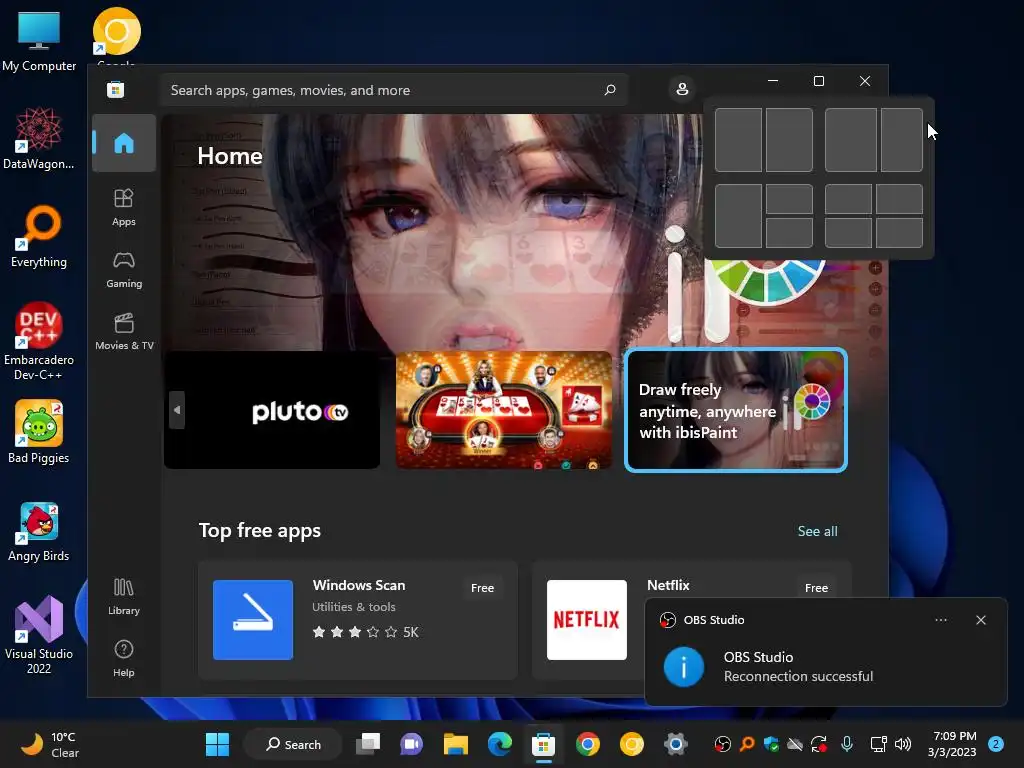
Task: Open the Library in the sidebar
Action: [x=123, y=596]
